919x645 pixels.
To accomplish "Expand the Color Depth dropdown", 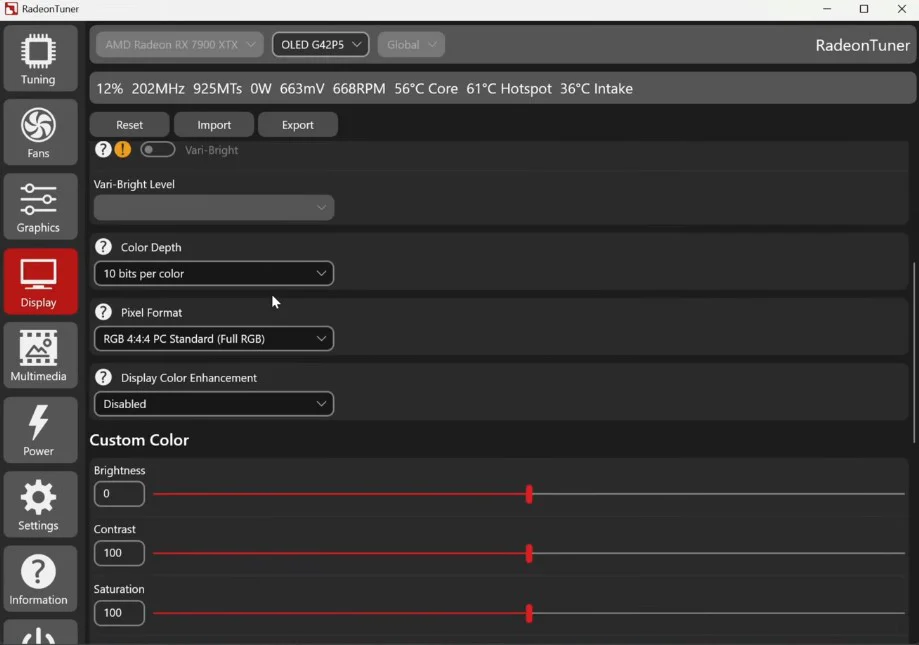I will [x=214, y=273].
